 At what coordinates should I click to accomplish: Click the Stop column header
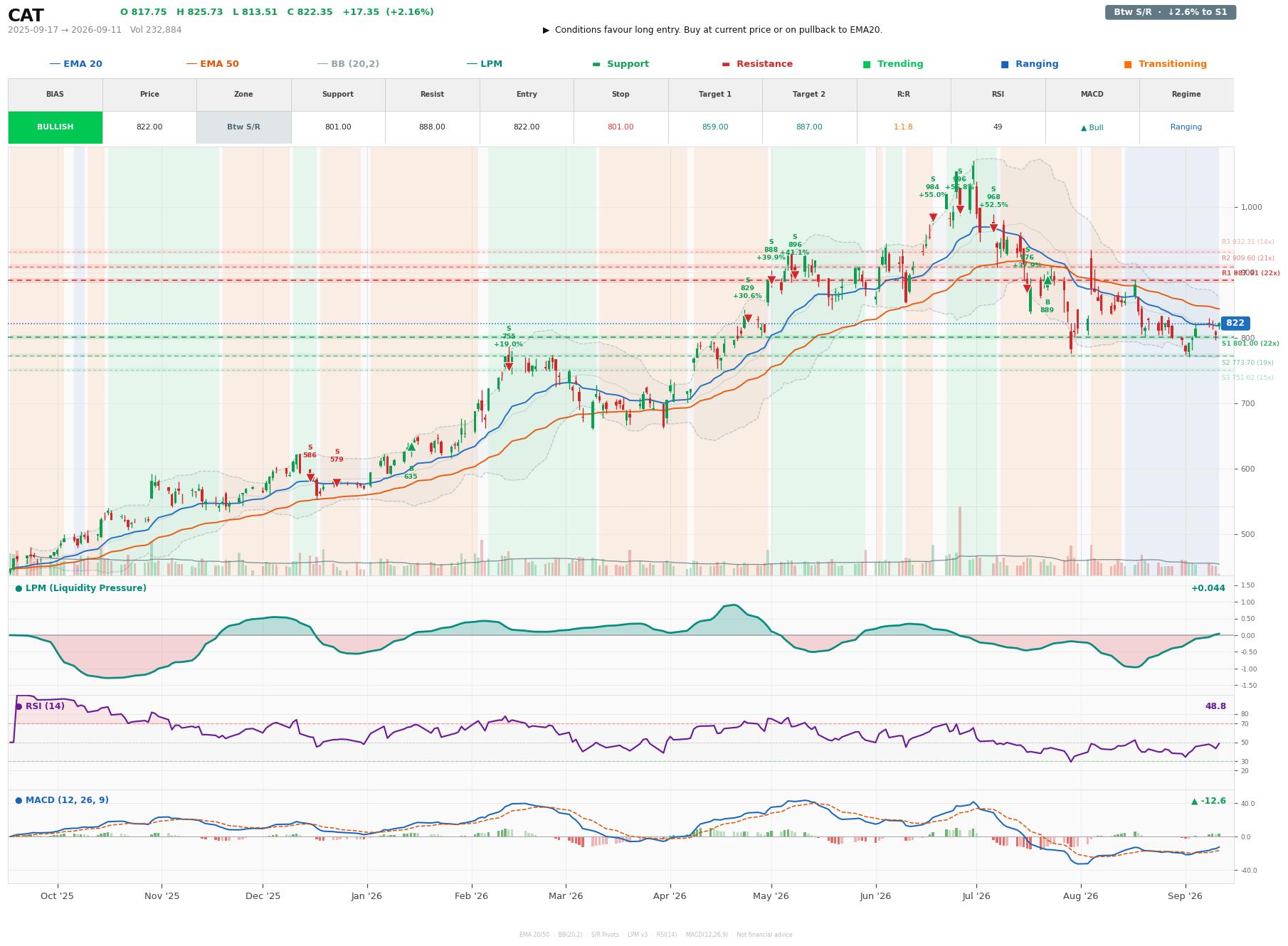click(x=621, y=95)
